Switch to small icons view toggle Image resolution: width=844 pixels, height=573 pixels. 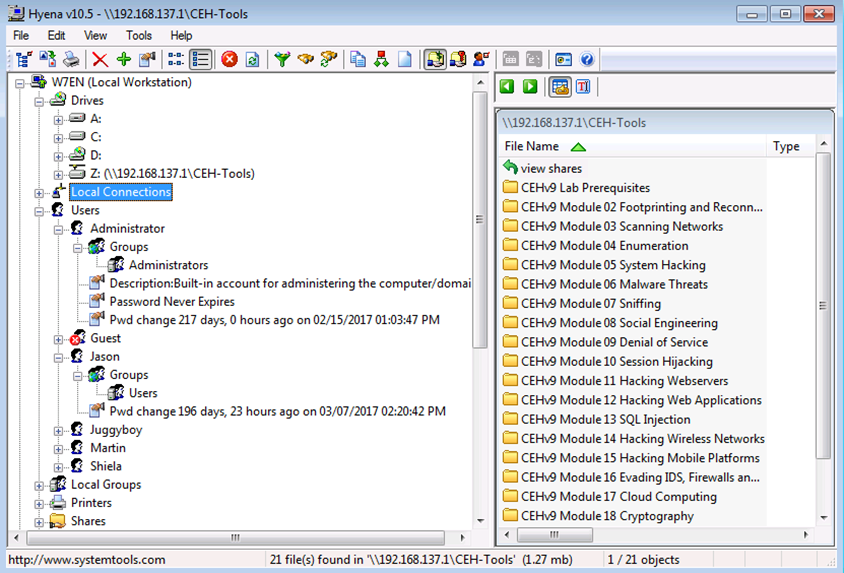pyautogui.click(x=175, y=59)
